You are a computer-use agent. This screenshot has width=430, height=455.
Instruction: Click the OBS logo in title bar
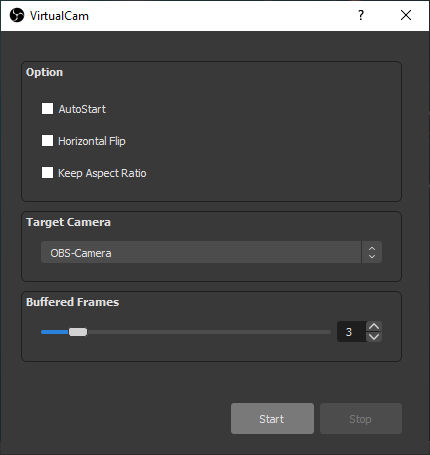17,15
